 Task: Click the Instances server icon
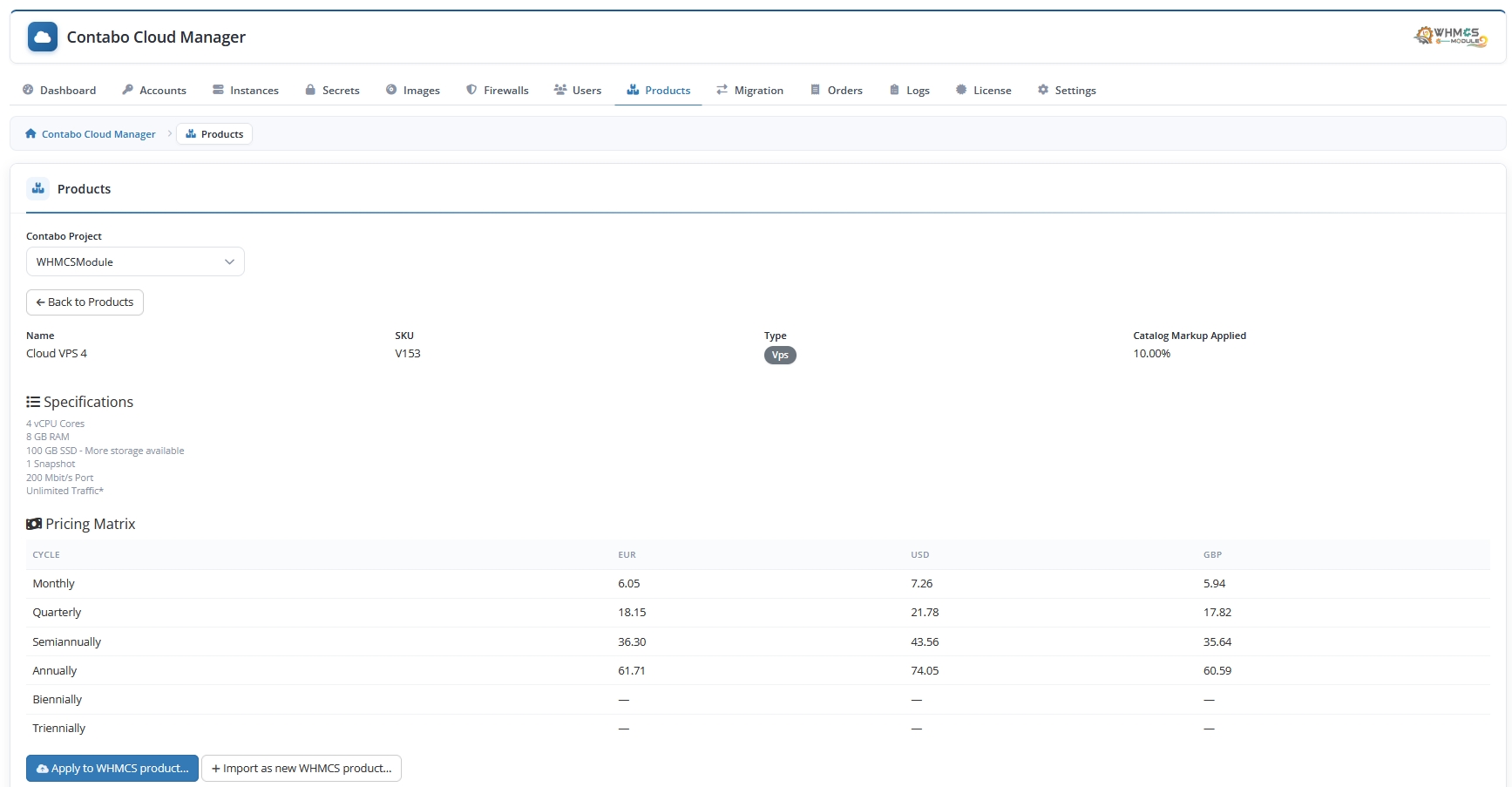point(219,90)
